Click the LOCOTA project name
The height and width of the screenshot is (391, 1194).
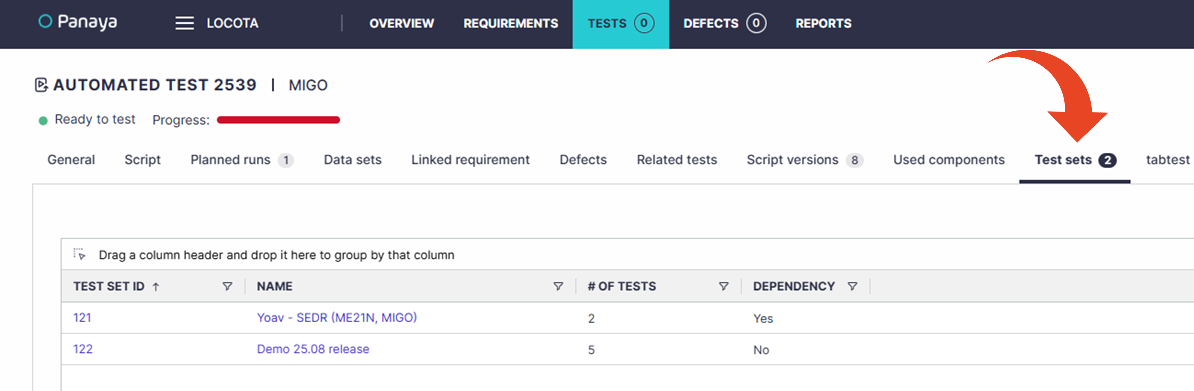point(232,24)
